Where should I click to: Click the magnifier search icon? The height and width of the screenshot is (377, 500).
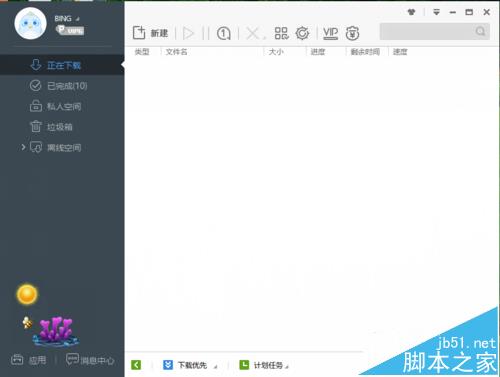click(x=480, y=32)
